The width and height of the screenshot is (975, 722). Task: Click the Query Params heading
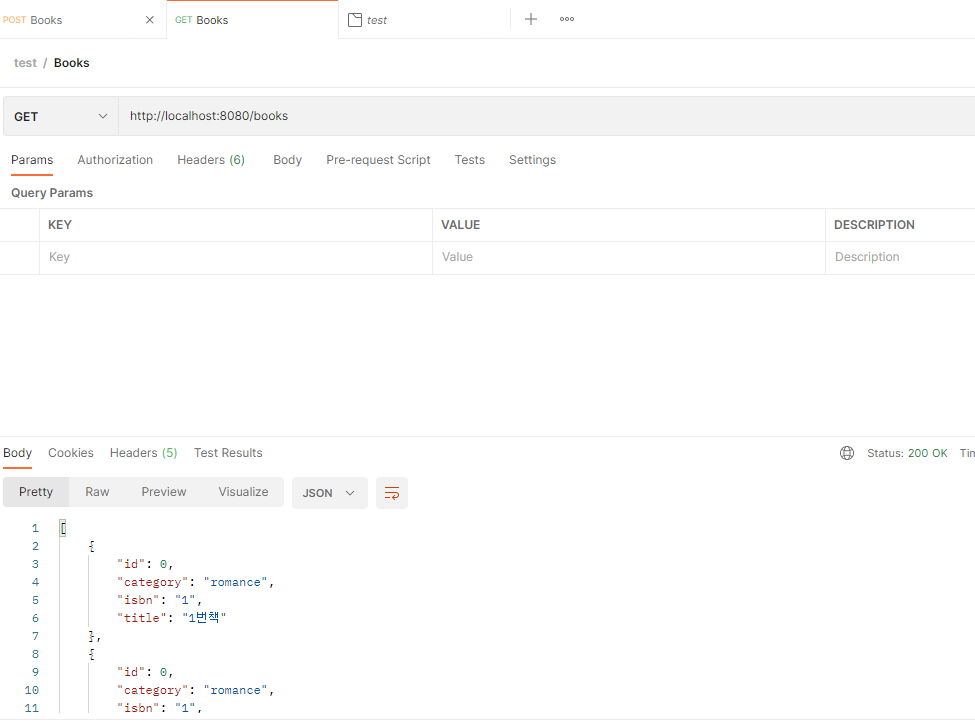(52, 193)
